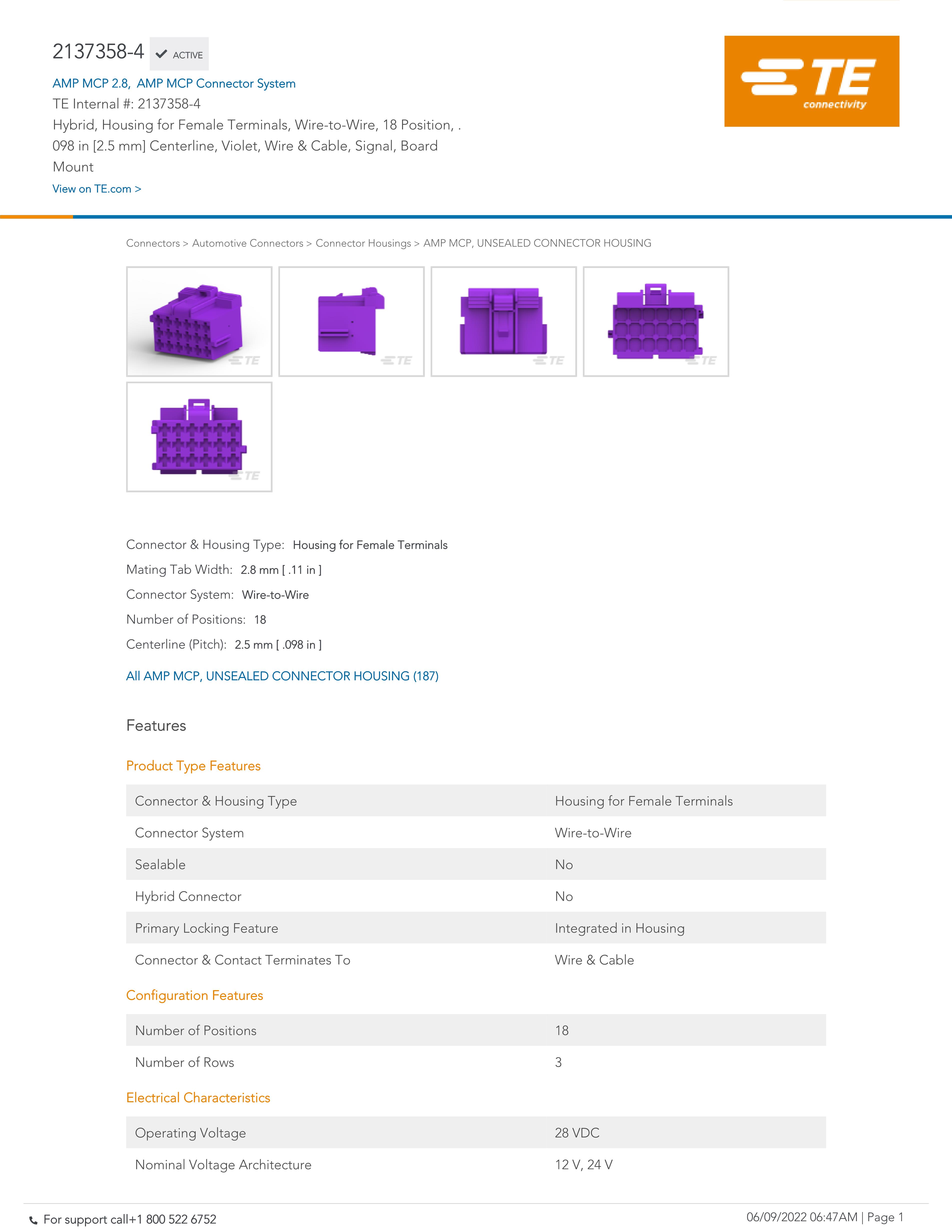952x1232 pixels.
Task: Go to the Connector Housings breadcrumb
Action: click(x=363, y=243)
